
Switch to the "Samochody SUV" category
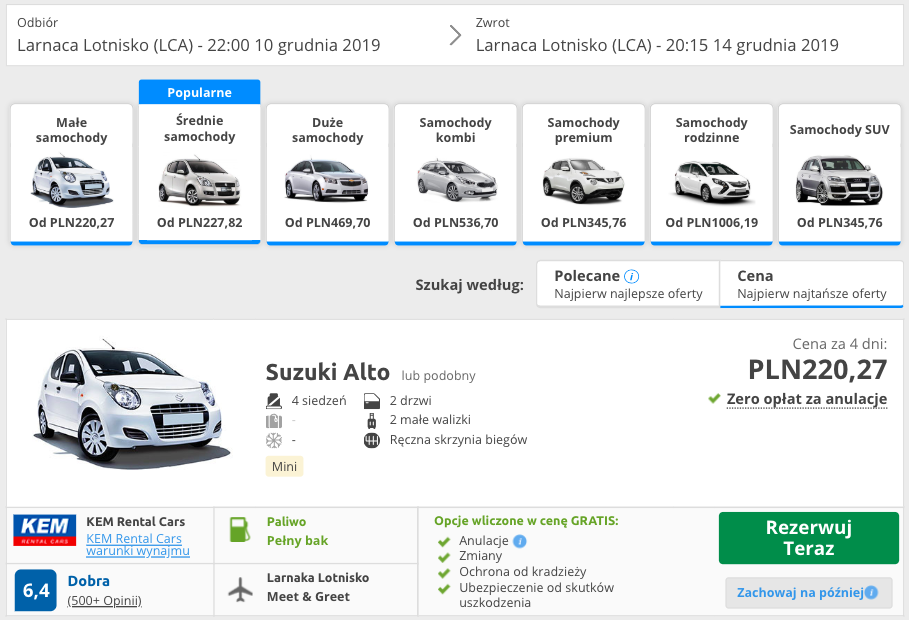(839, 170)
